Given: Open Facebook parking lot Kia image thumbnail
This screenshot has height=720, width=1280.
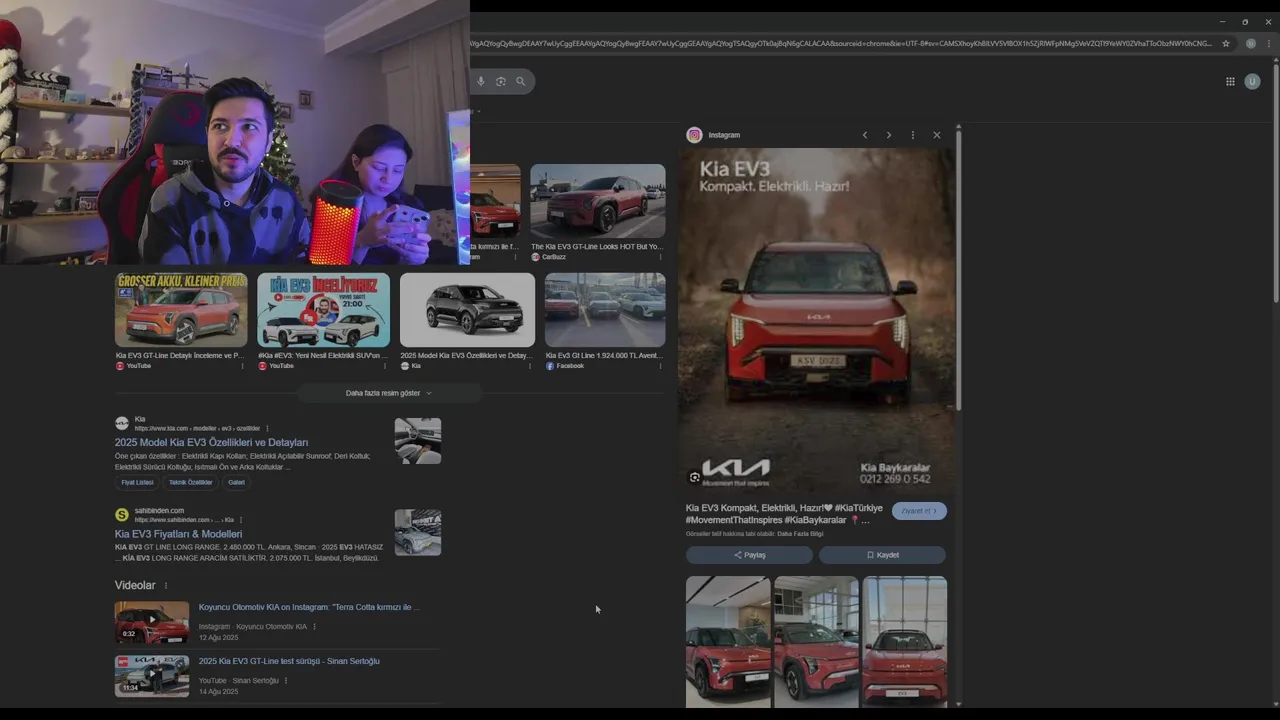Looking at the screenshot, I should [605, 310].
